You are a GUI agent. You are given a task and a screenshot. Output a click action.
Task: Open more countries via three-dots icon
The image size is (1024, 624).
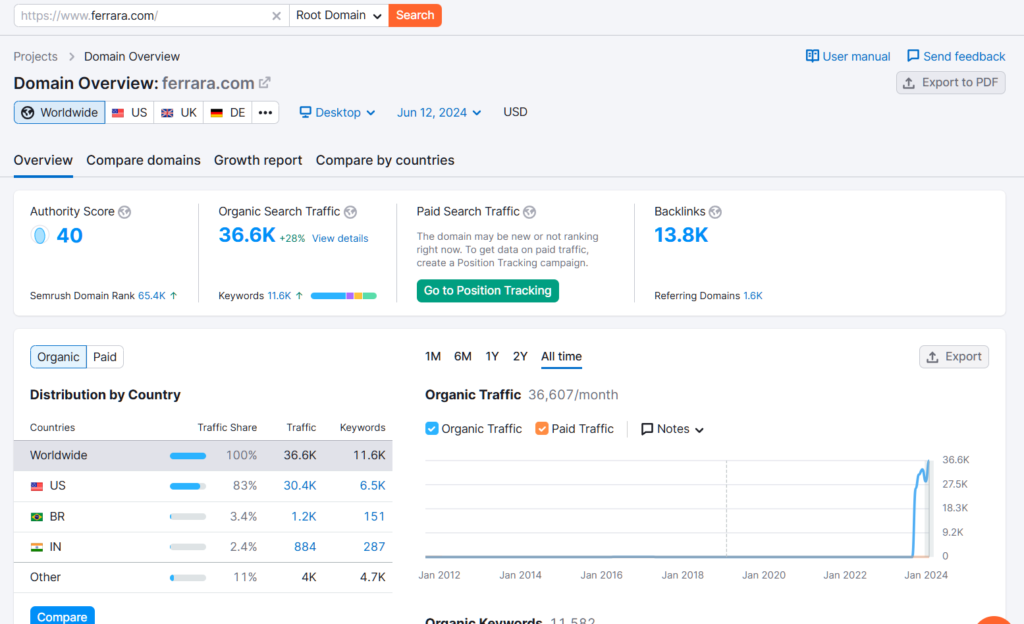pos(265,112)
